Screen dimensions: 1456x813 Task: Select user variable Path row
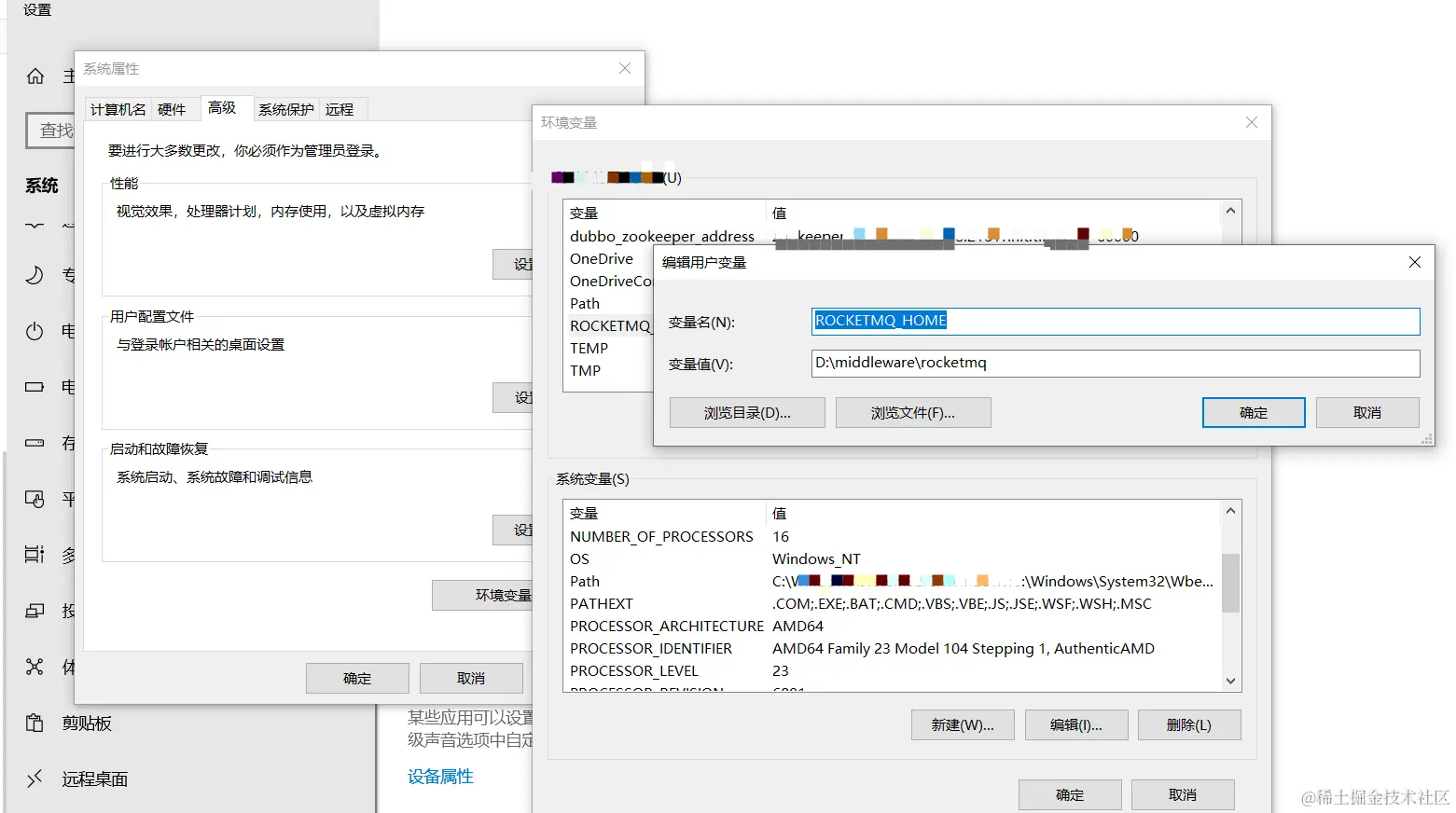click(x=609, y=303)
